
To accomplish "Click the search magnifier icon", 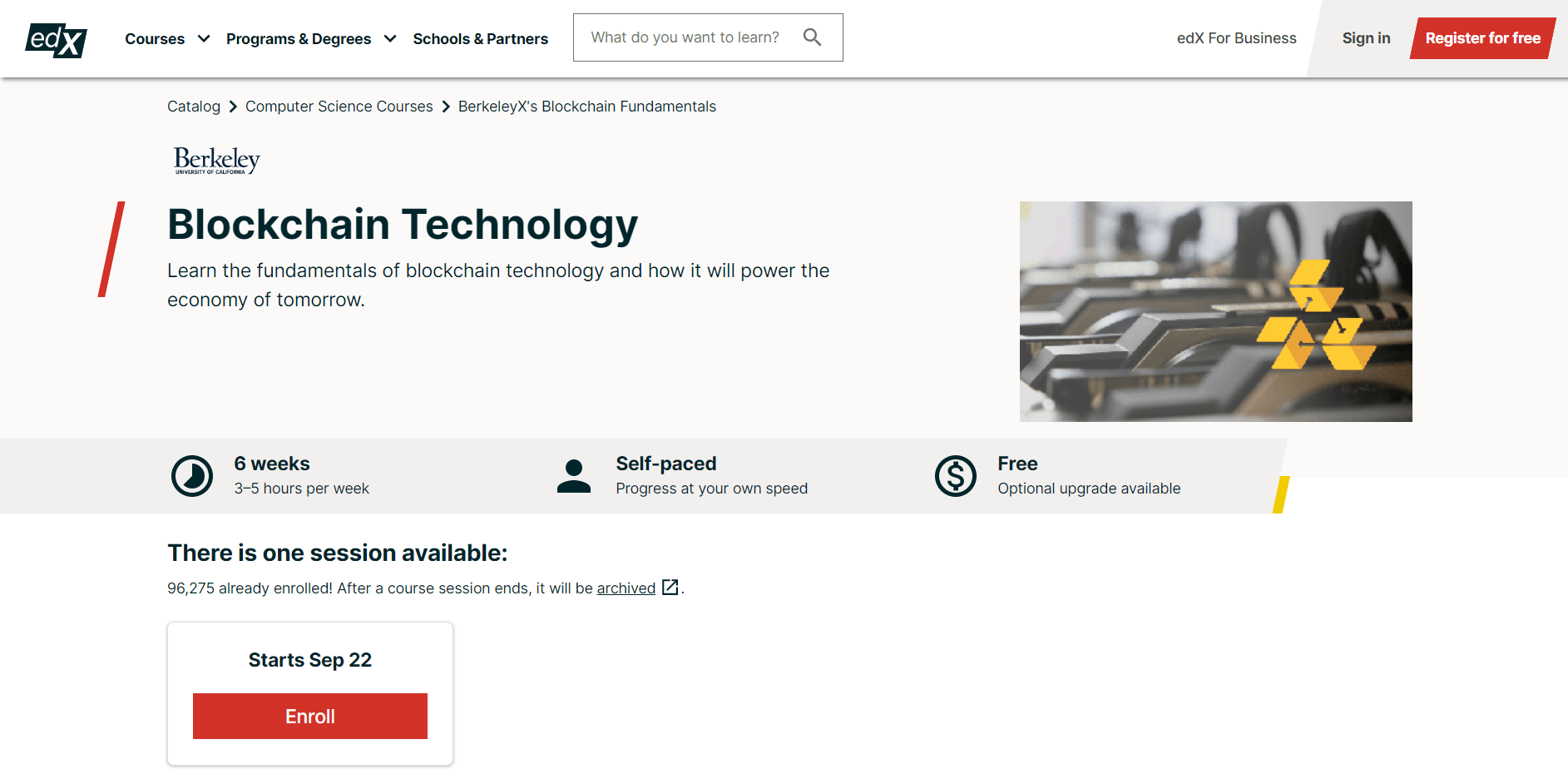I will (x=812, y=37).
